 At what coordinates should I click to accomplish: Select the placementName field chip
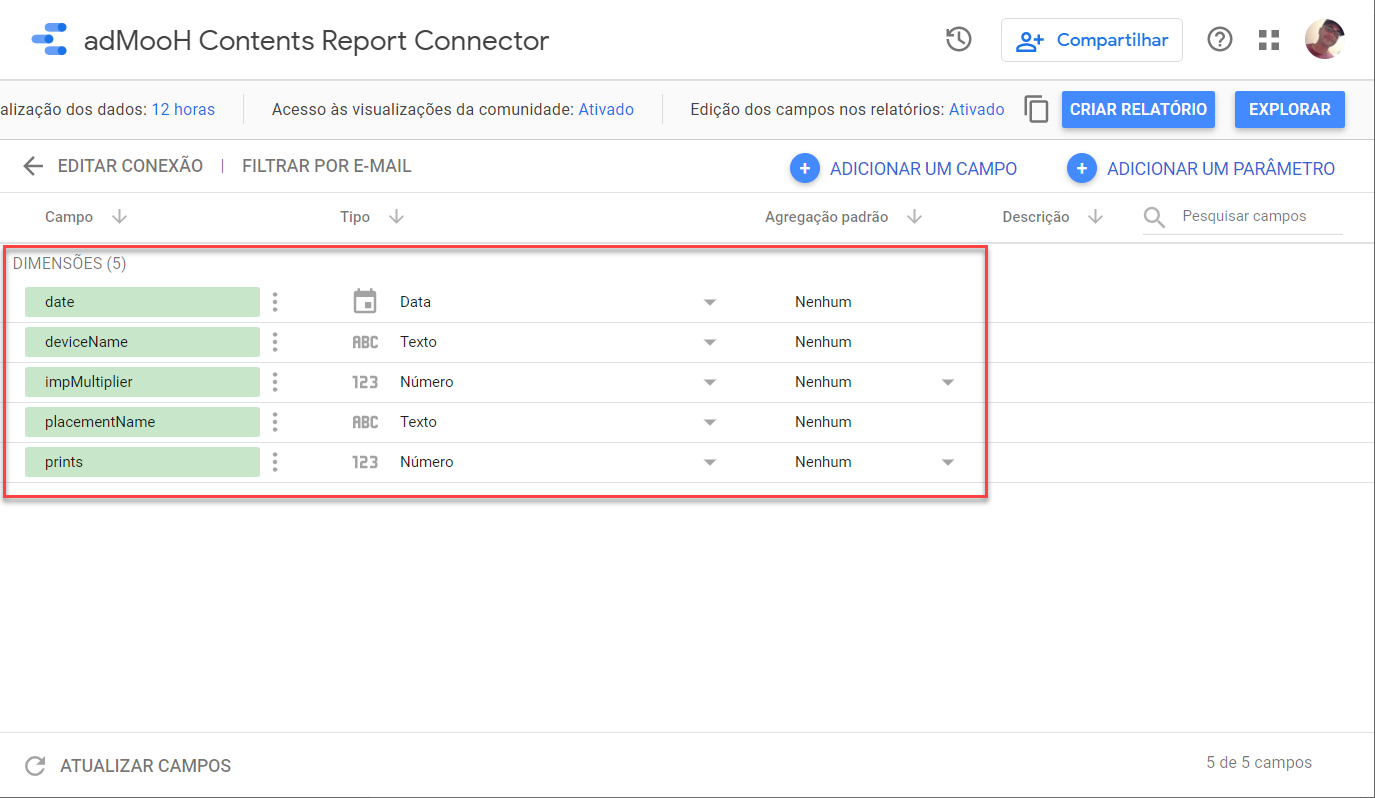[142, 422]
